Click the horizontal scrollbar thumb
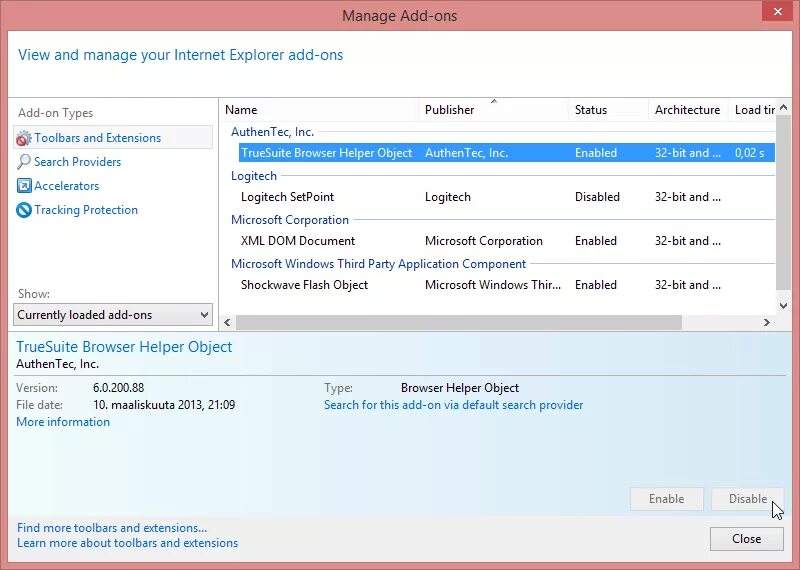 pyautogui.click(x=459, y=323)
